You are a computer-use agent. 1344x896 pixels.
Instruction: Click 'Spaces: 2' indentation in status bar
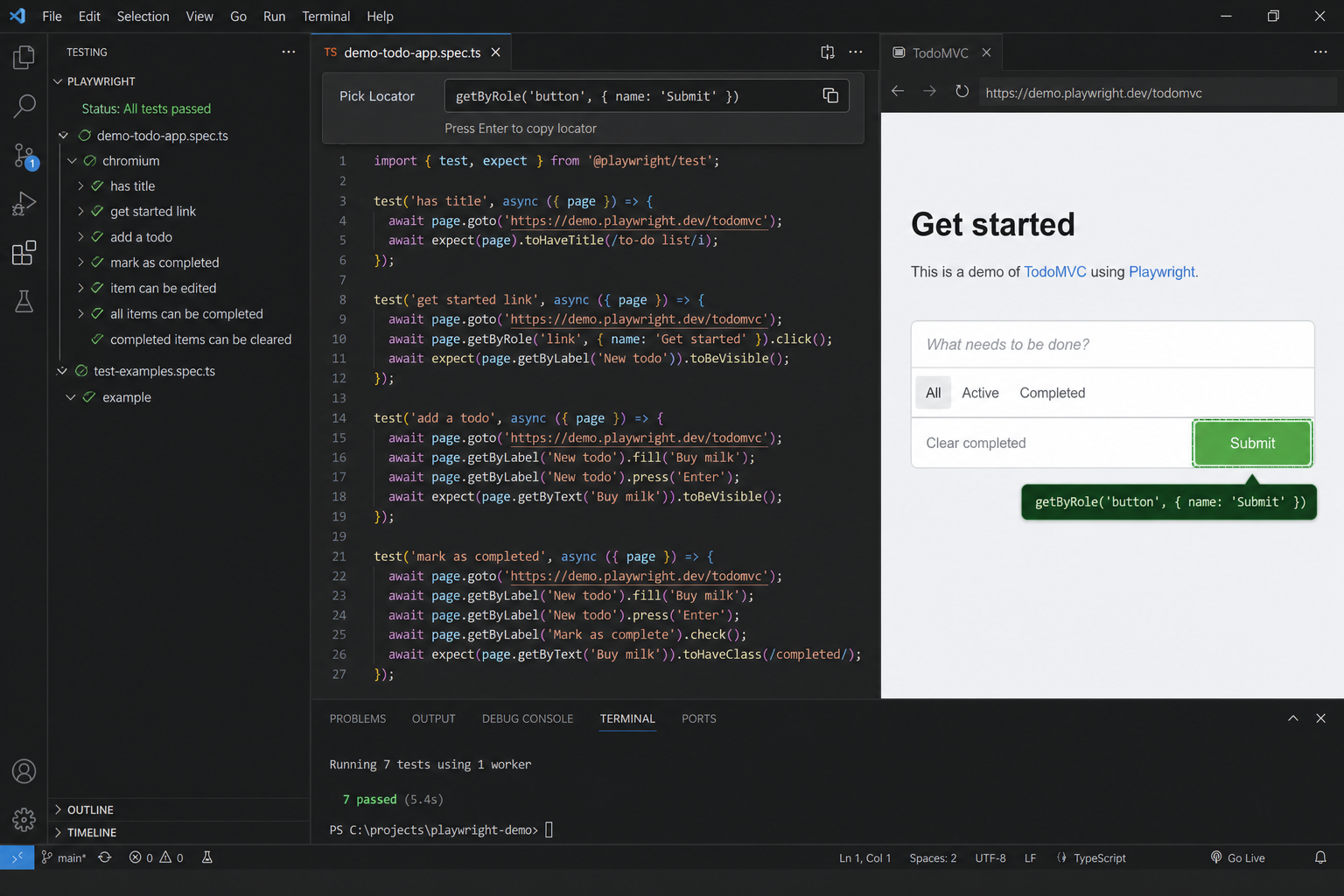point(933,857)
